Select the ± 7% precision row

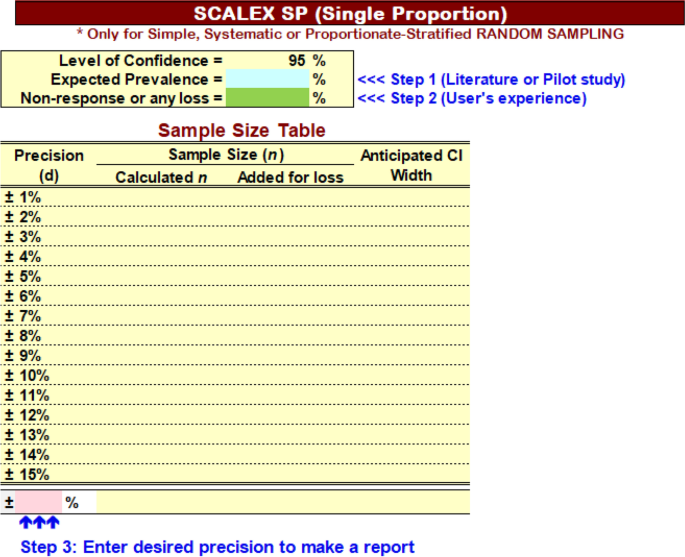(235, 315)
